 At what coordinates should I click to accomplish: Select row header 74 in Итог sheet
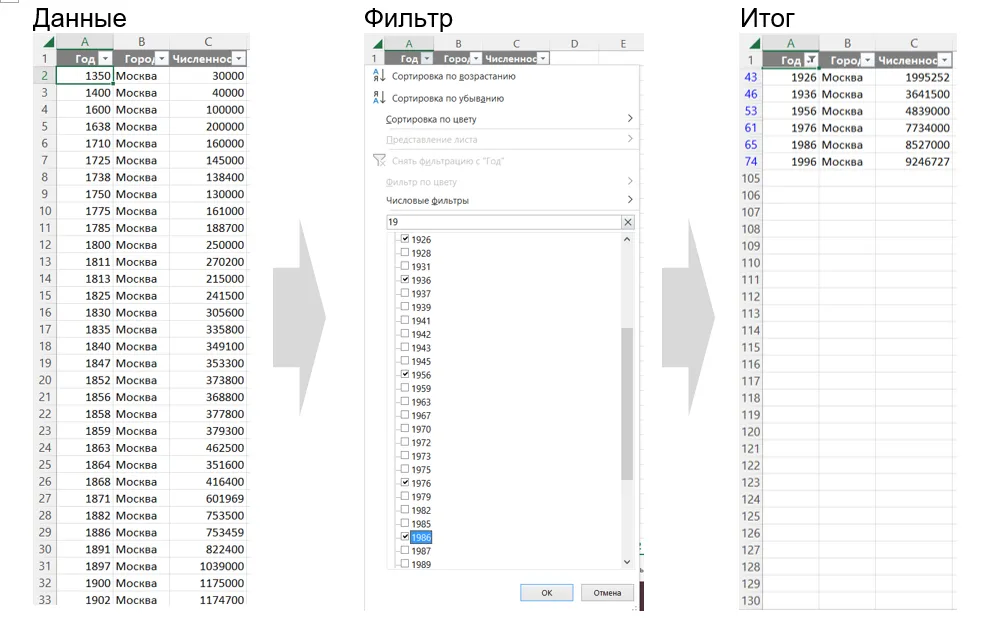tap(750, 161)
